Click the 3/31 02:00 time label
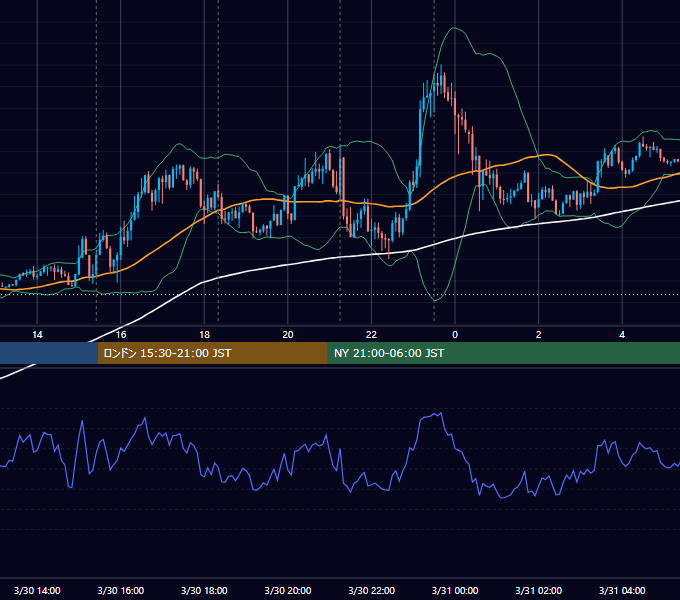This screenshot has height=600, width=680. pyautogui.click(x=539, y=590)
